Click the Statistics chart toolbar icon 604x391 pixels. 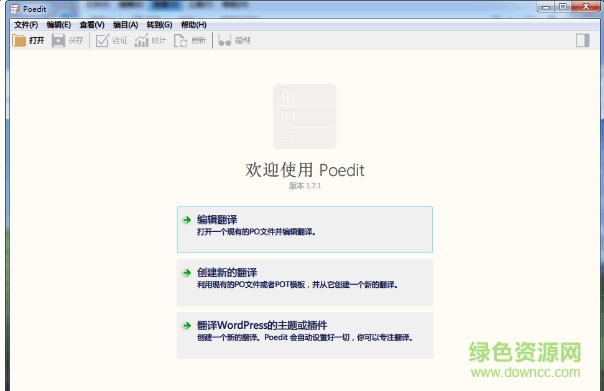point(141,40)
